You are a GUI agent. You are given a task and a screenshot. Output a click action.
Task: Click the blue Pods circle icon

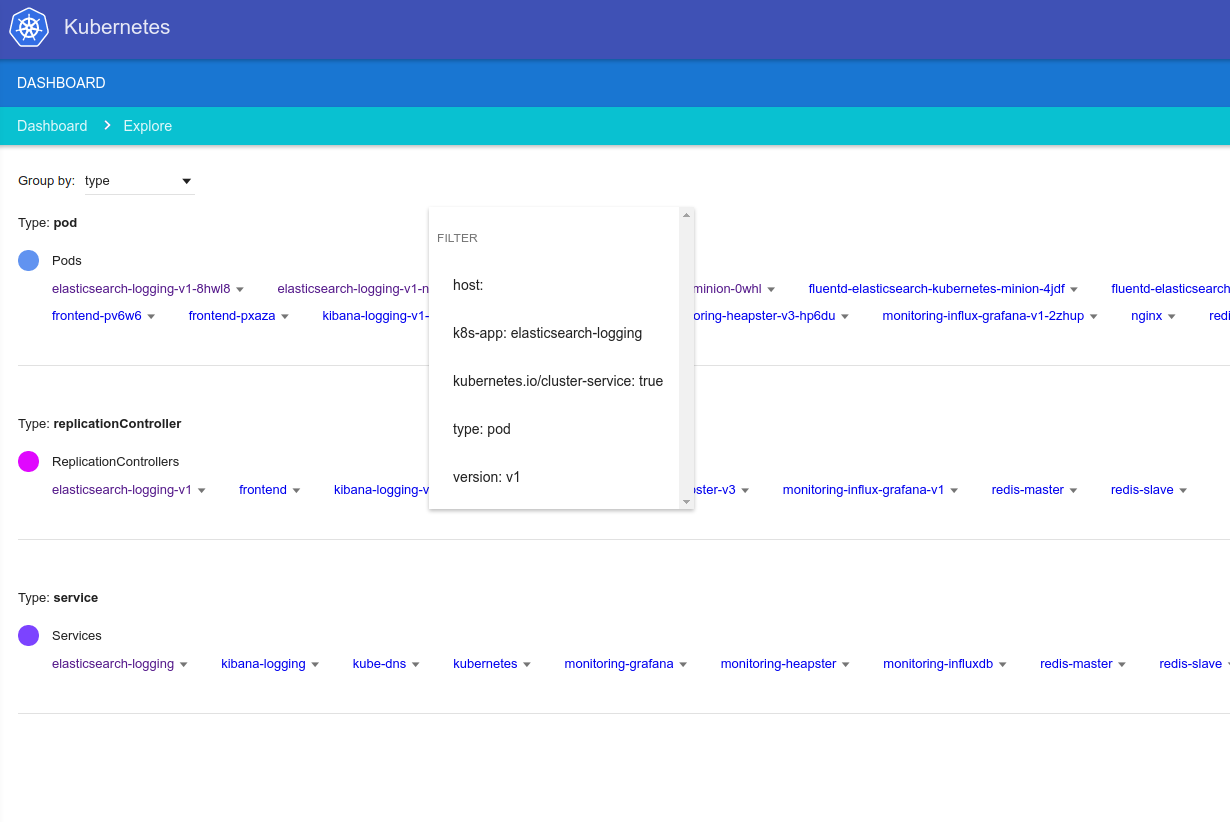pos(29,260)
